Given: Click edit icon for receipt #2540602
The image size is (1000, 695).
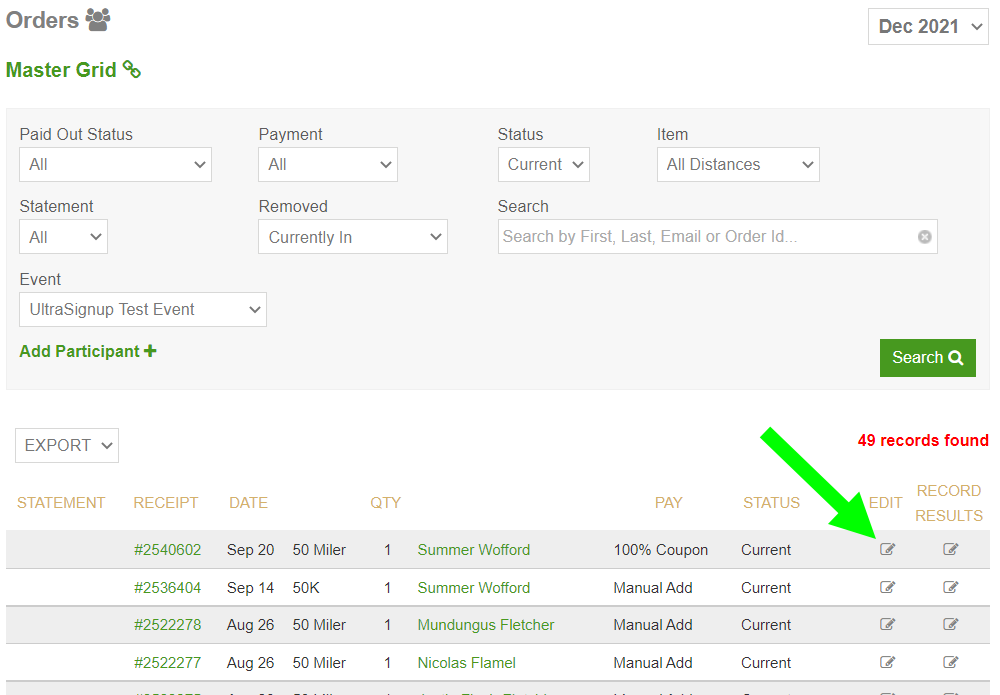Looking at the screenshot, I should [x=887, y=549].
